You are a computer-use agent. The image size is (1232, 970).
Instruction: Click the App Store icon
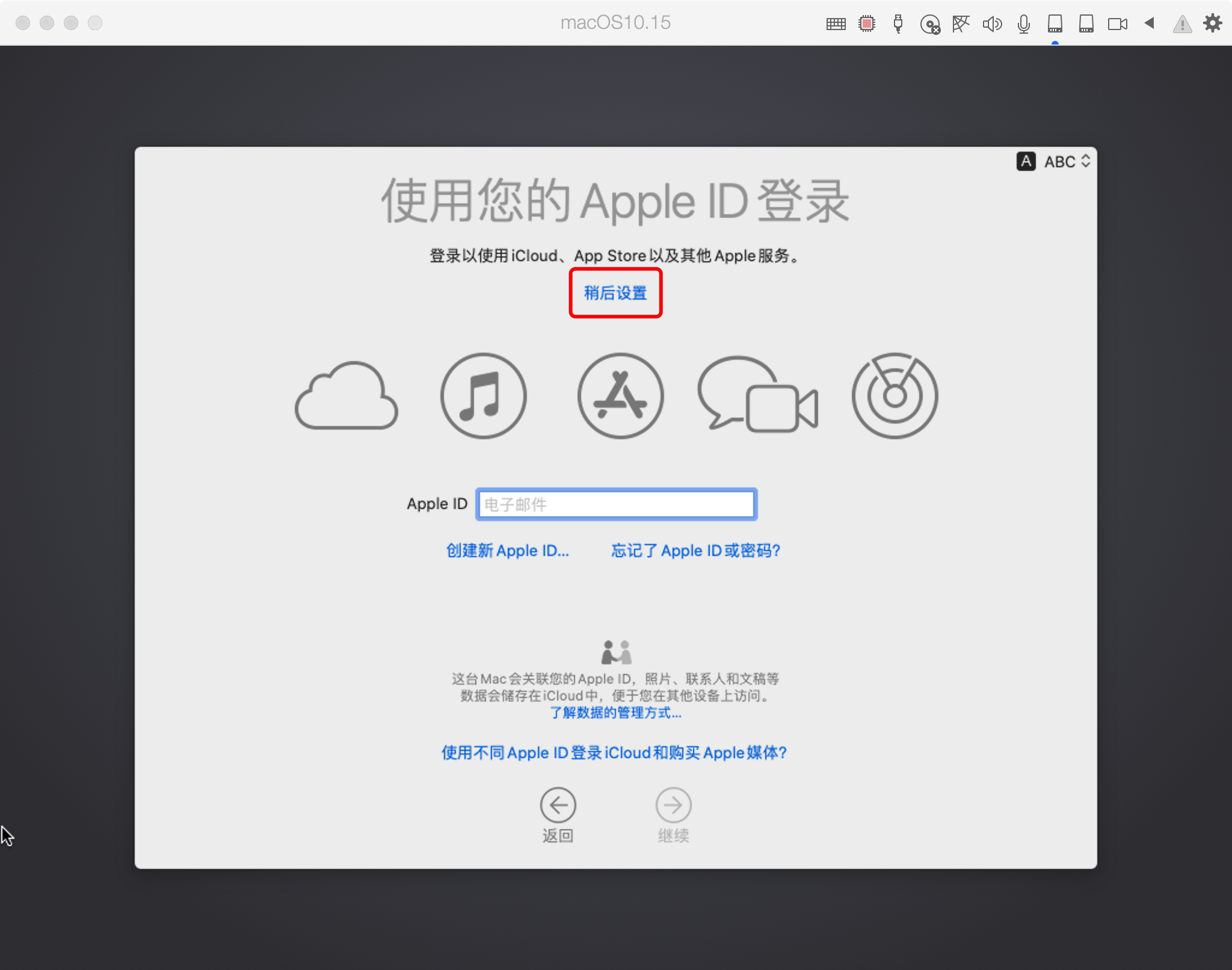[x=621, y=395]
